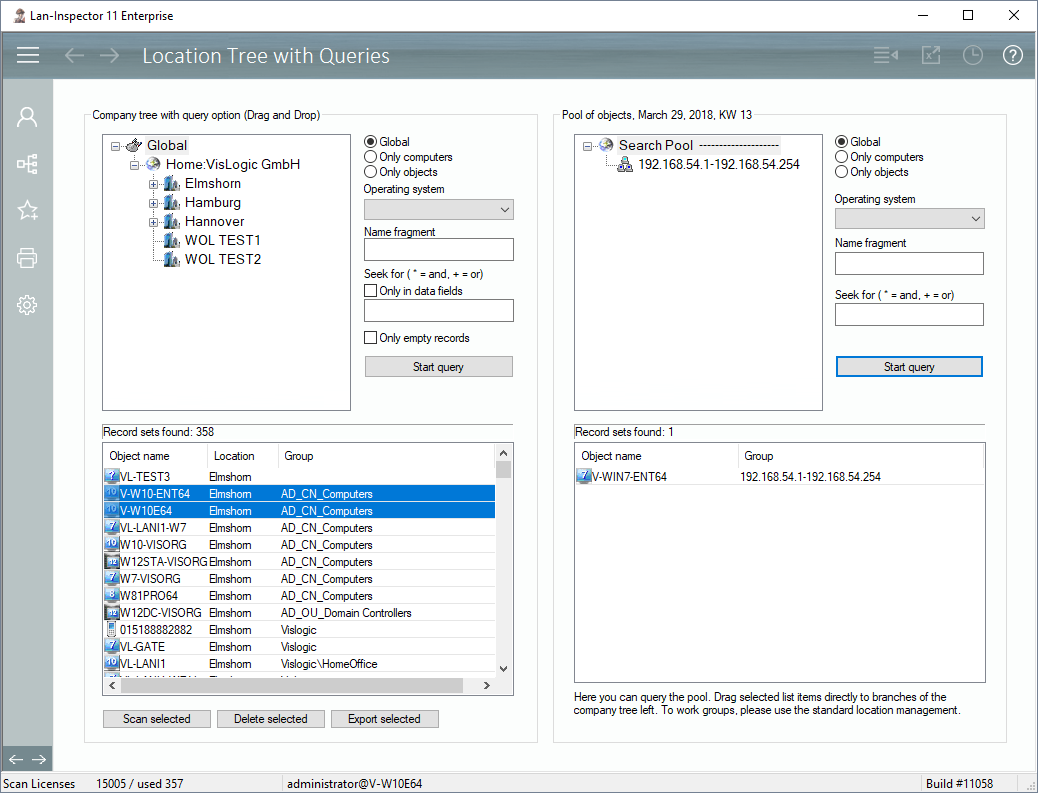Click the printer sidebar icon
Viewport: 1038px width, 793px height.
27,259
